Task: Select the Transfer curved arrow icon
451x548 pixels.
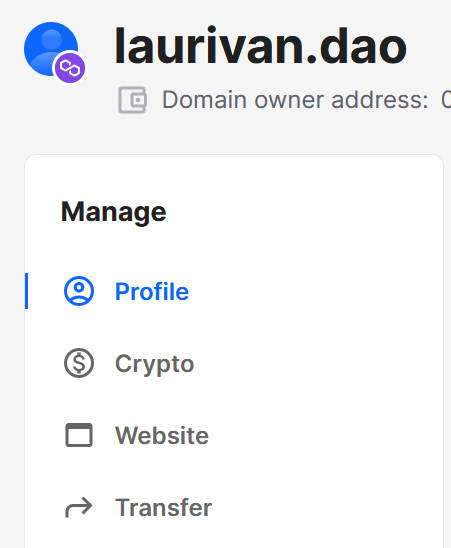Action: click(79, 507)
